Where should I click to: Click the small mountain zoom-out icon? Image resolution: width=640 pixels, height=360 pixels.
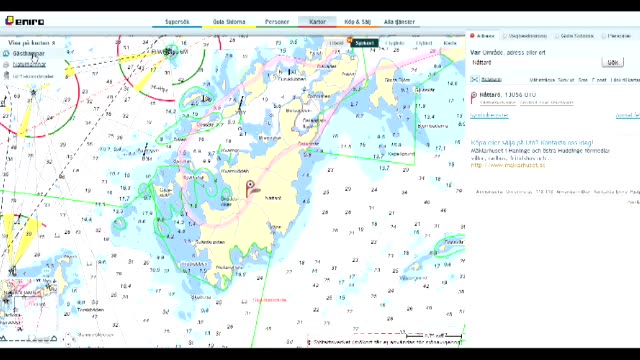click(3, 338)
